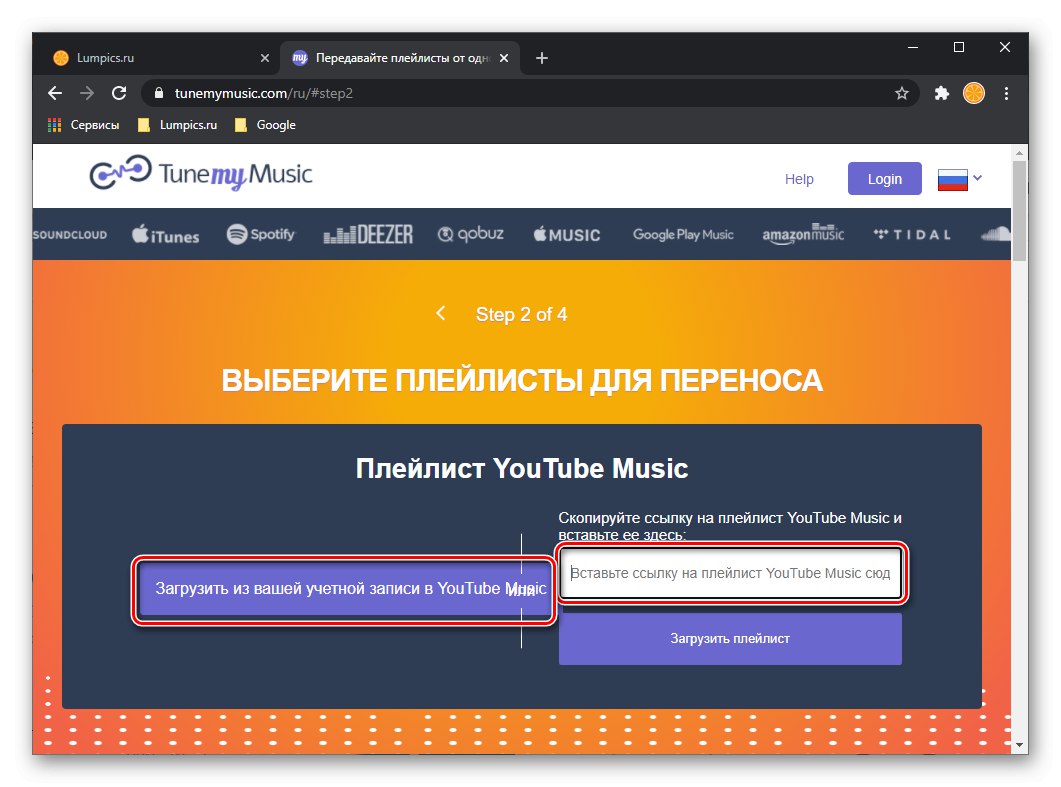Switch to the Lumpics.ru tab

click(x=161, y=58)
